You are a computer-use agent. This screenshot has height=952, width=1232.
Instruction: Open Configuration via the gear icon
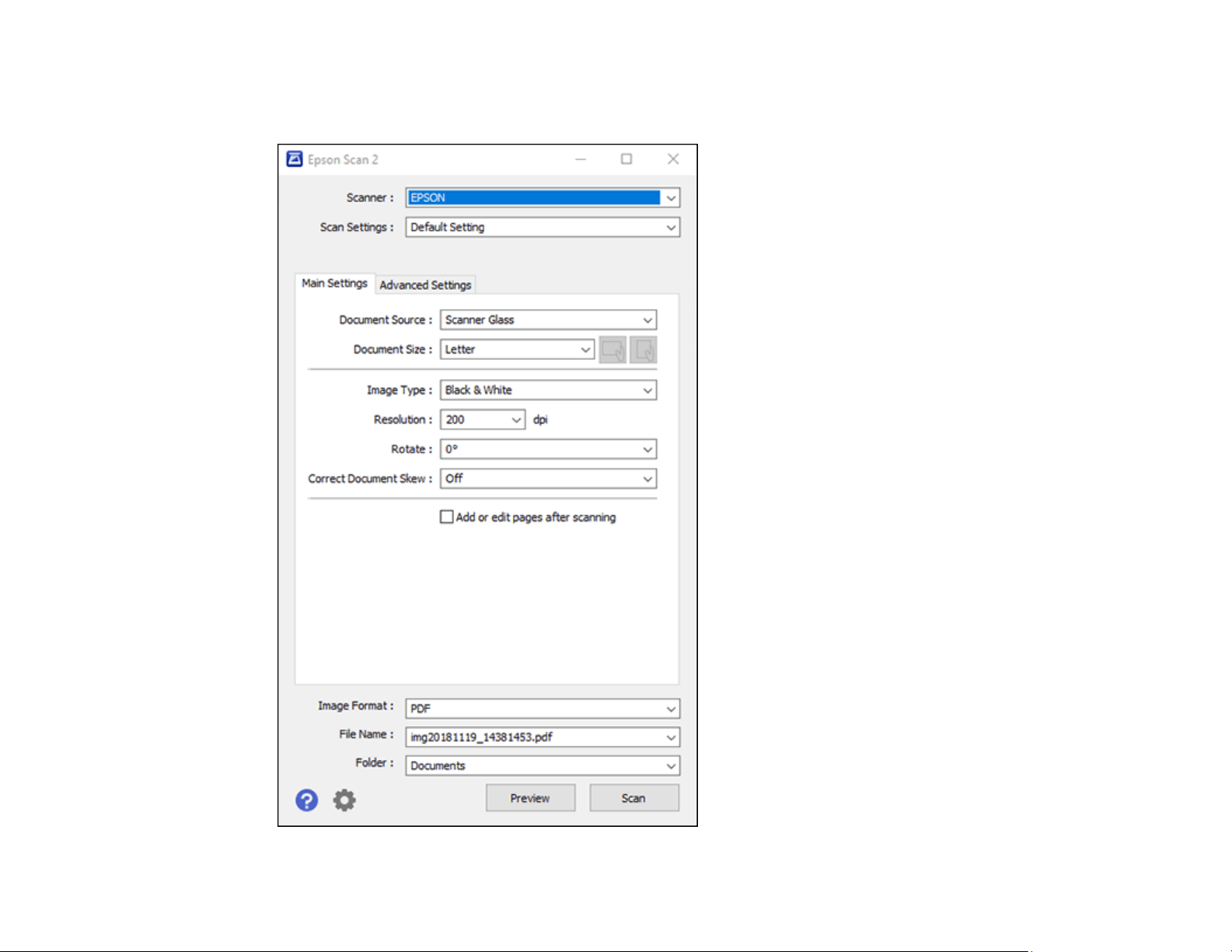pos(344,800)
